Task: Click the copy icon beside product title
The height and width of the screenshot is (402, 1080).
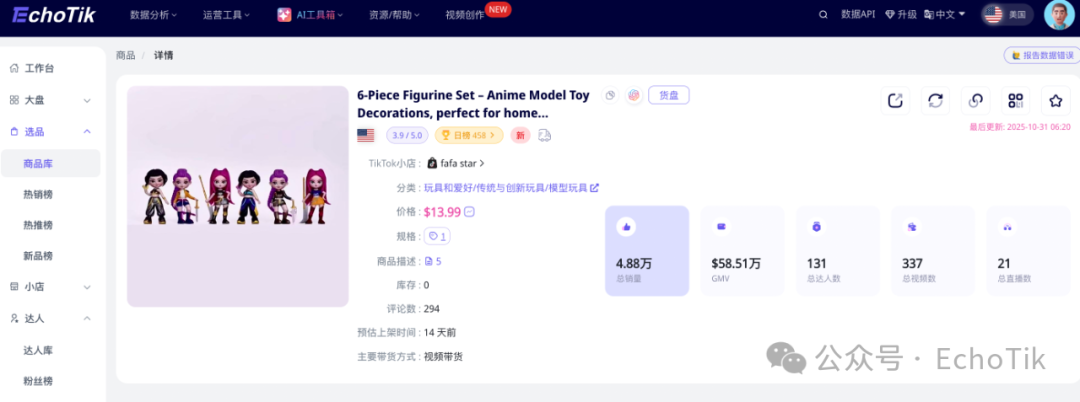Action: coord(610,95)
